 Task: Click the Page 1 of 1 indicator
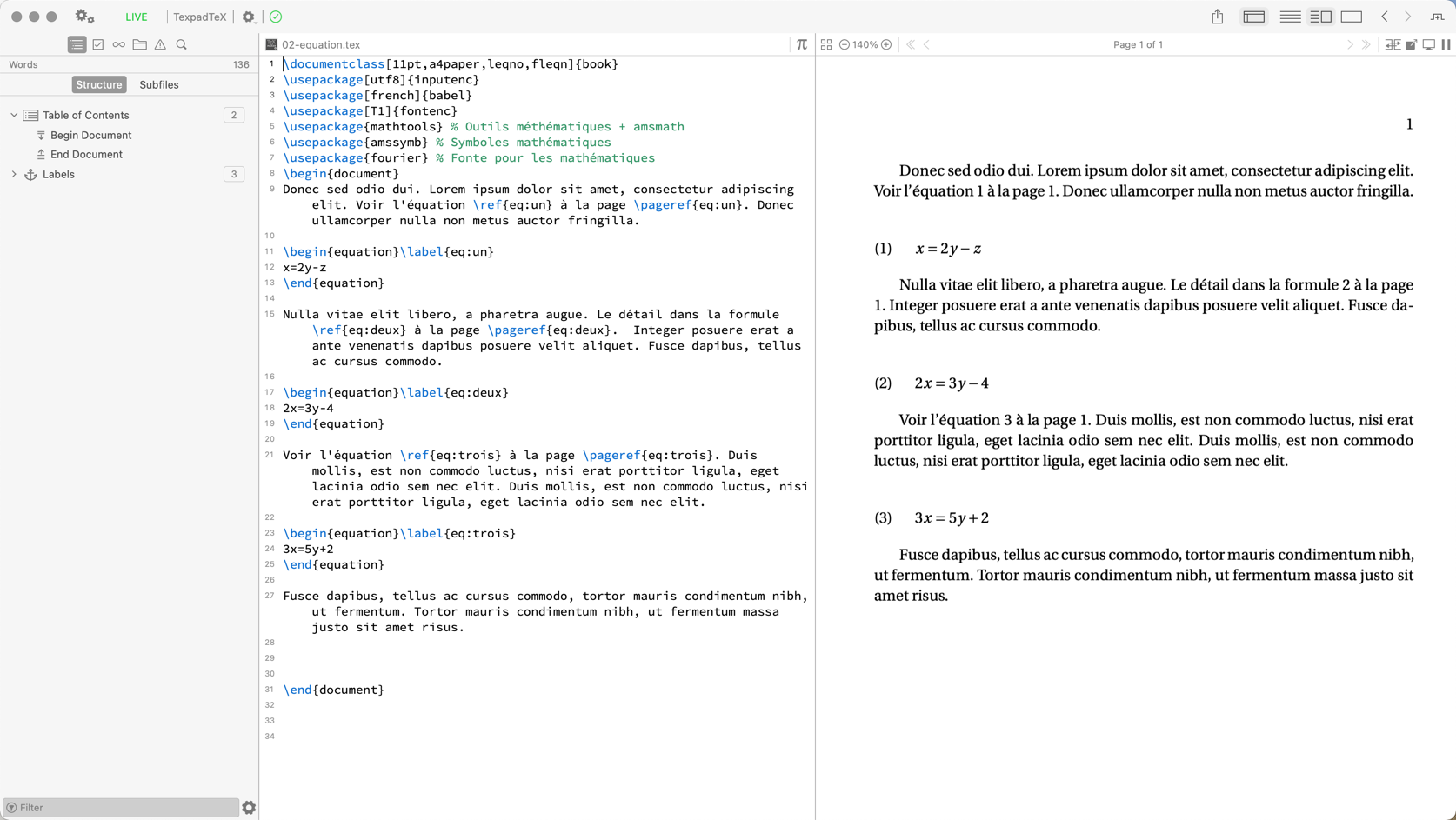click(x=1138, y=44)
